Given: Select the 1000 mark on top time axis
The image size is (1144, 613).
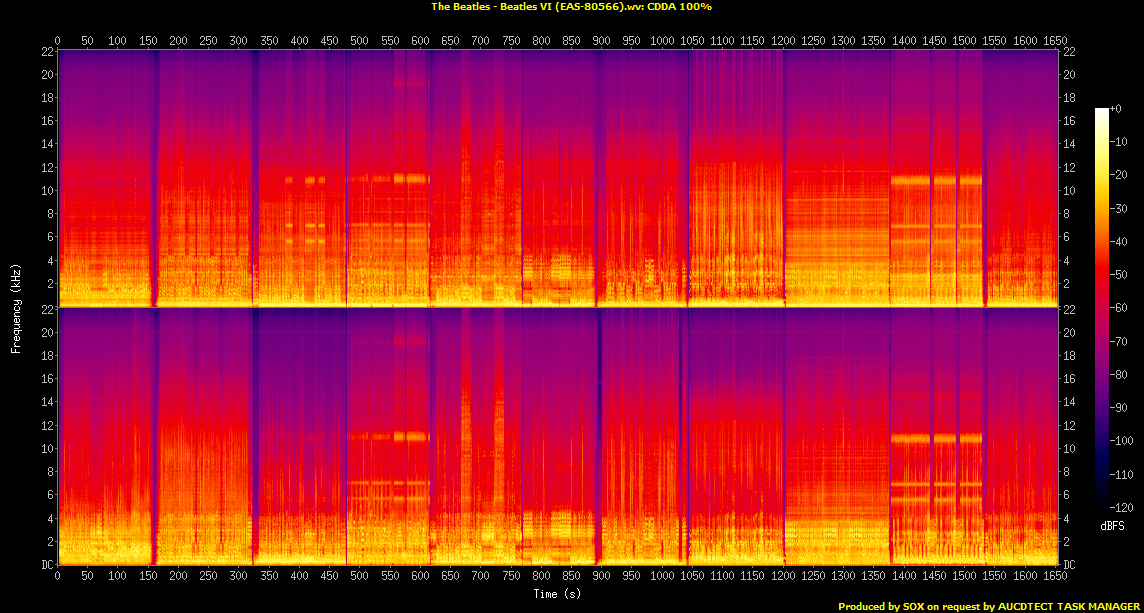Looking at the screenshot, I should tap(661, 41).
